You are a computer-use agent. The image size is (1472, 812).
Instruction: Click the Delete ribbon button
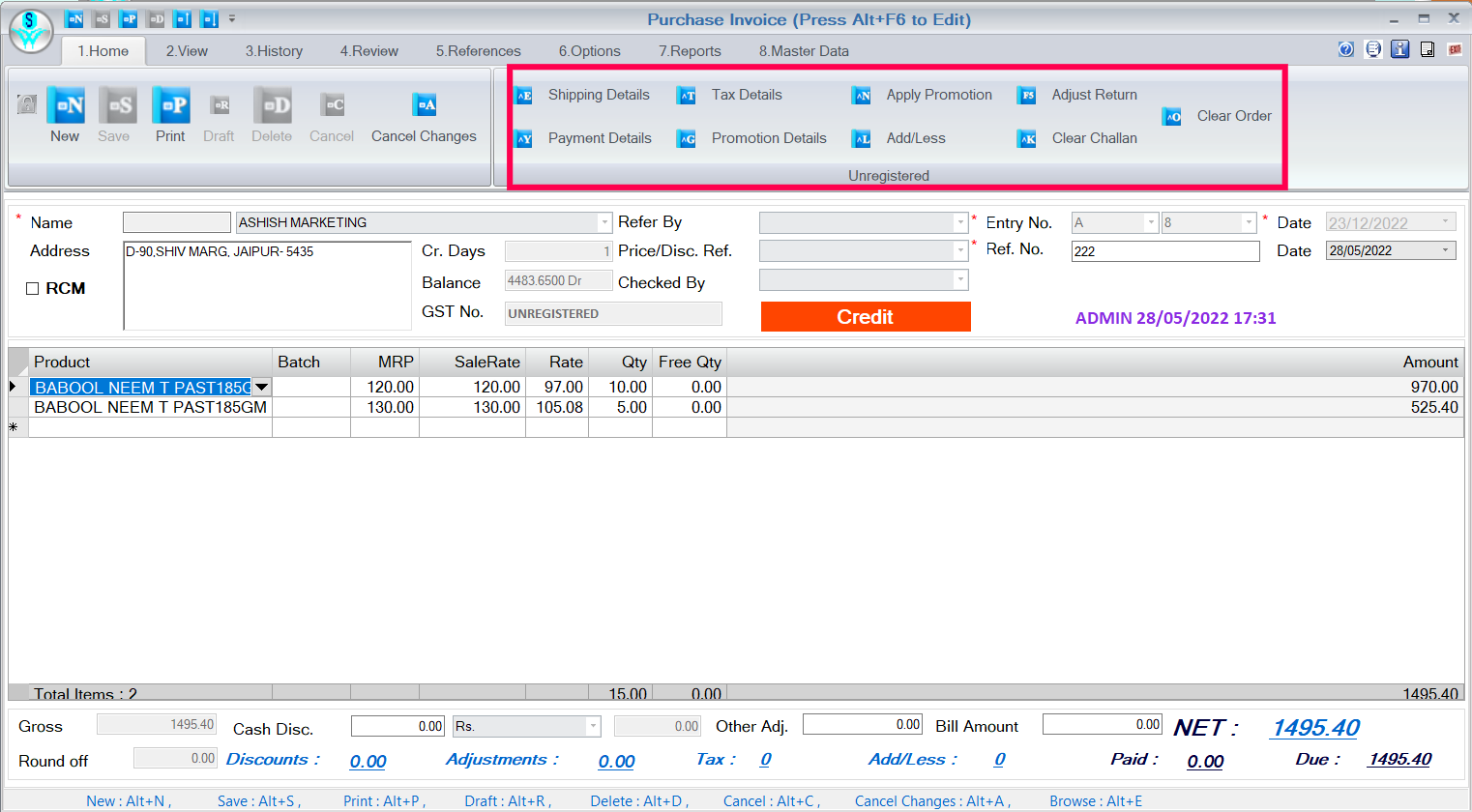click(x=272, y=115)
